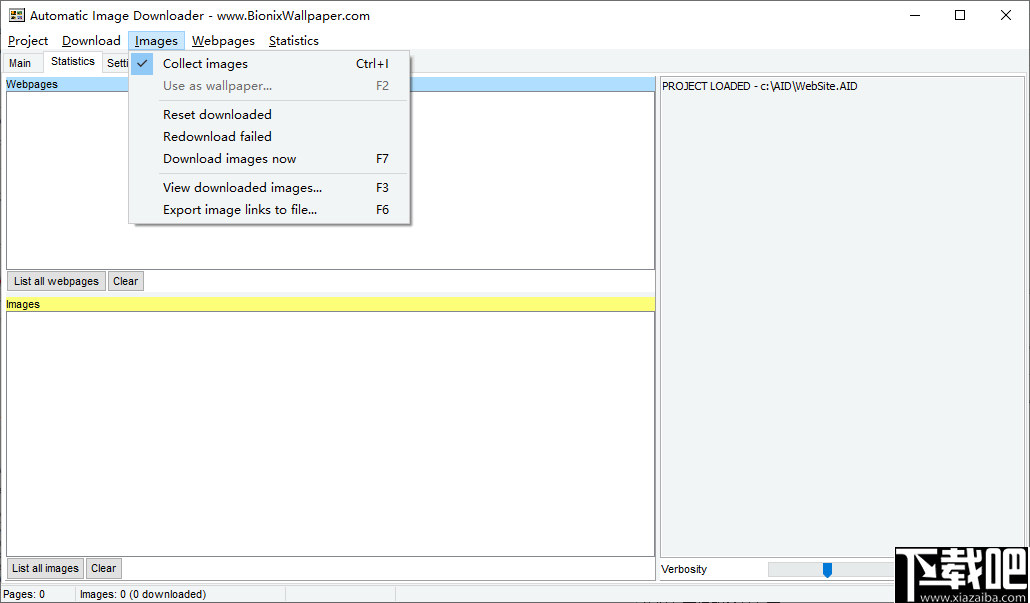Viewport: 1030px width, 603px height.
Task: Open the Statistics menu
Action: click(294, 41)
